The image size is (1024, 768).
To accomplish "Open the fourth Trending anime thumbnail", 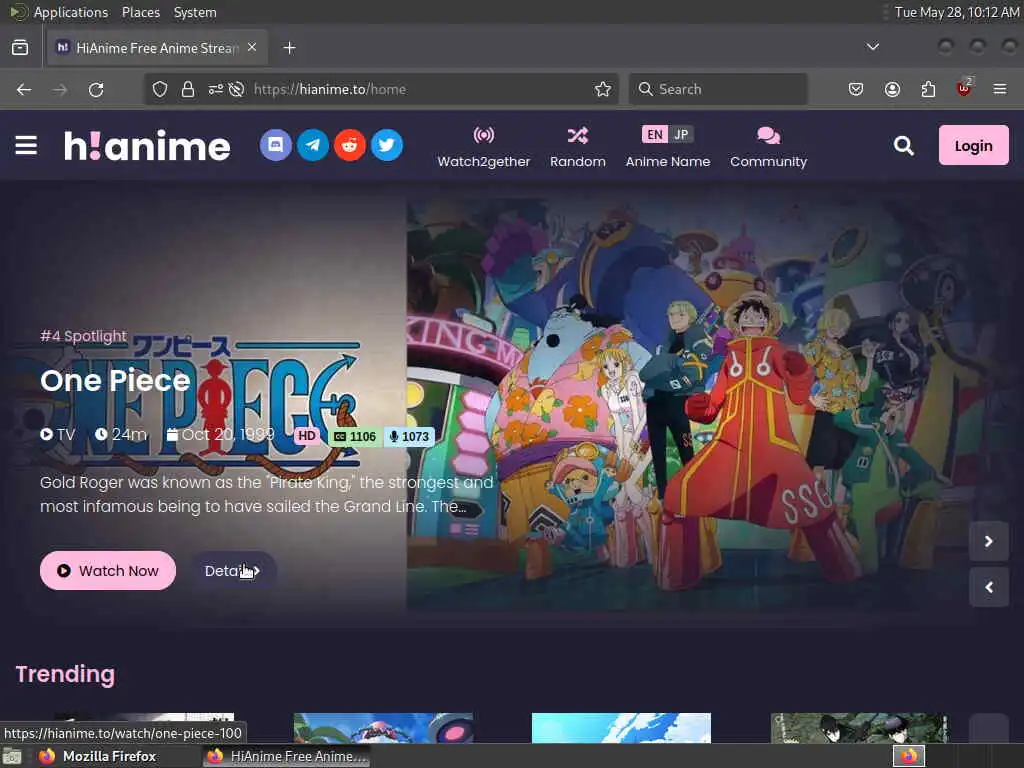I will [859, 728].
